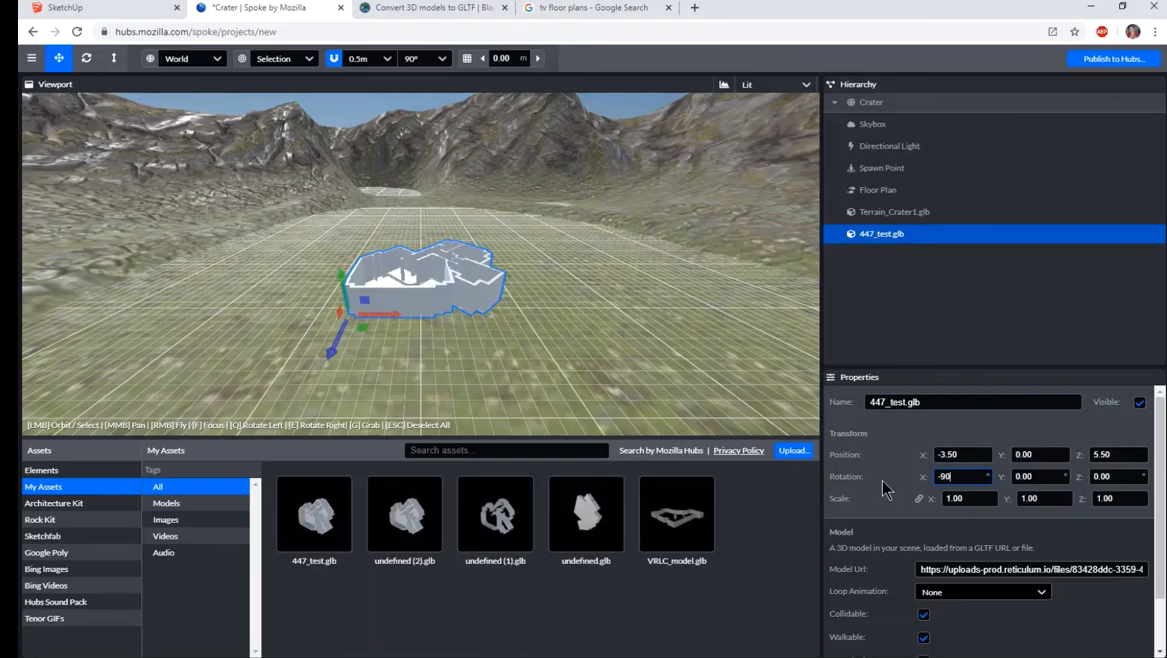Open the Loop Animation dropdown
Screen dimensions: 1167x658
(982, 592)
